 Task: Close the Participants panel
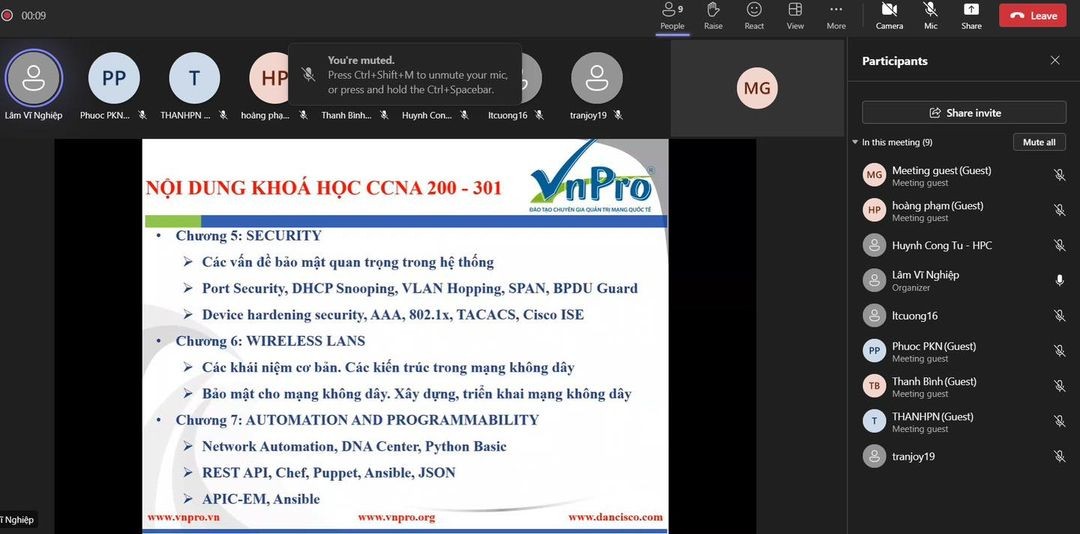tap(1055, 61)
